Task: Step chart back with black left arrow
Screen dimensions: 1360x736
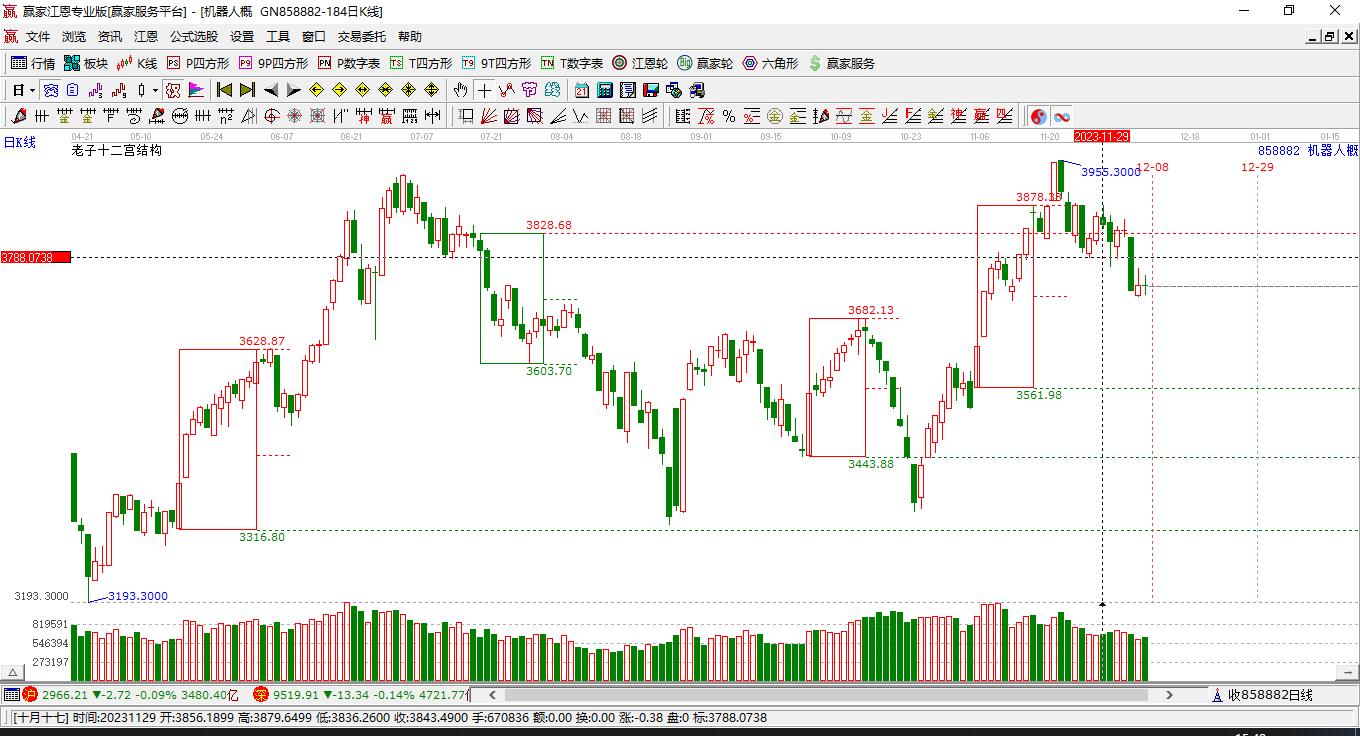Action: (271, 90)
